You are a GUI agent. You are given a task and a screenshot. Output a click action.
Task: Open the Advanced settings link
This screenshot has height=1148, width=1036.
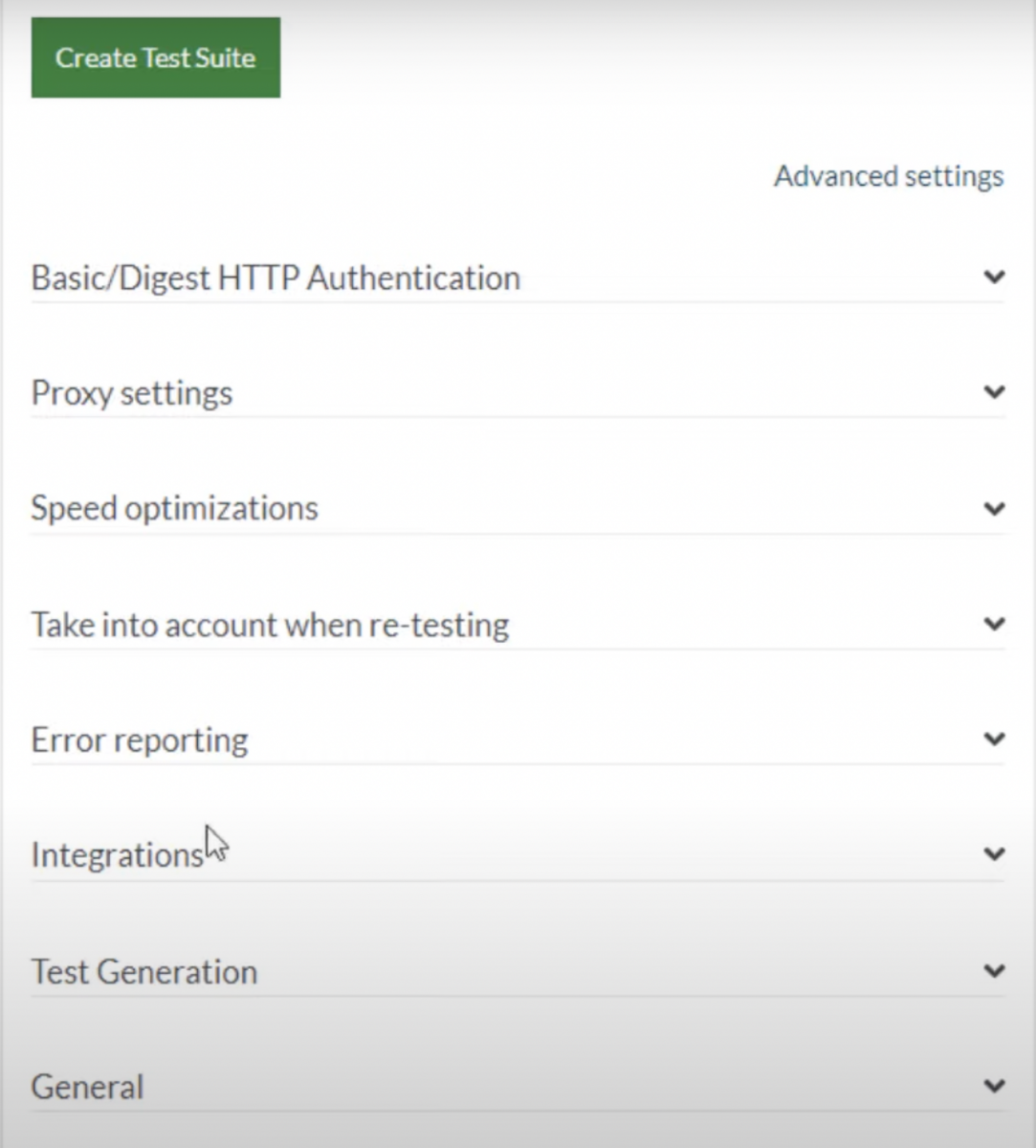click(x=889, y=176)
